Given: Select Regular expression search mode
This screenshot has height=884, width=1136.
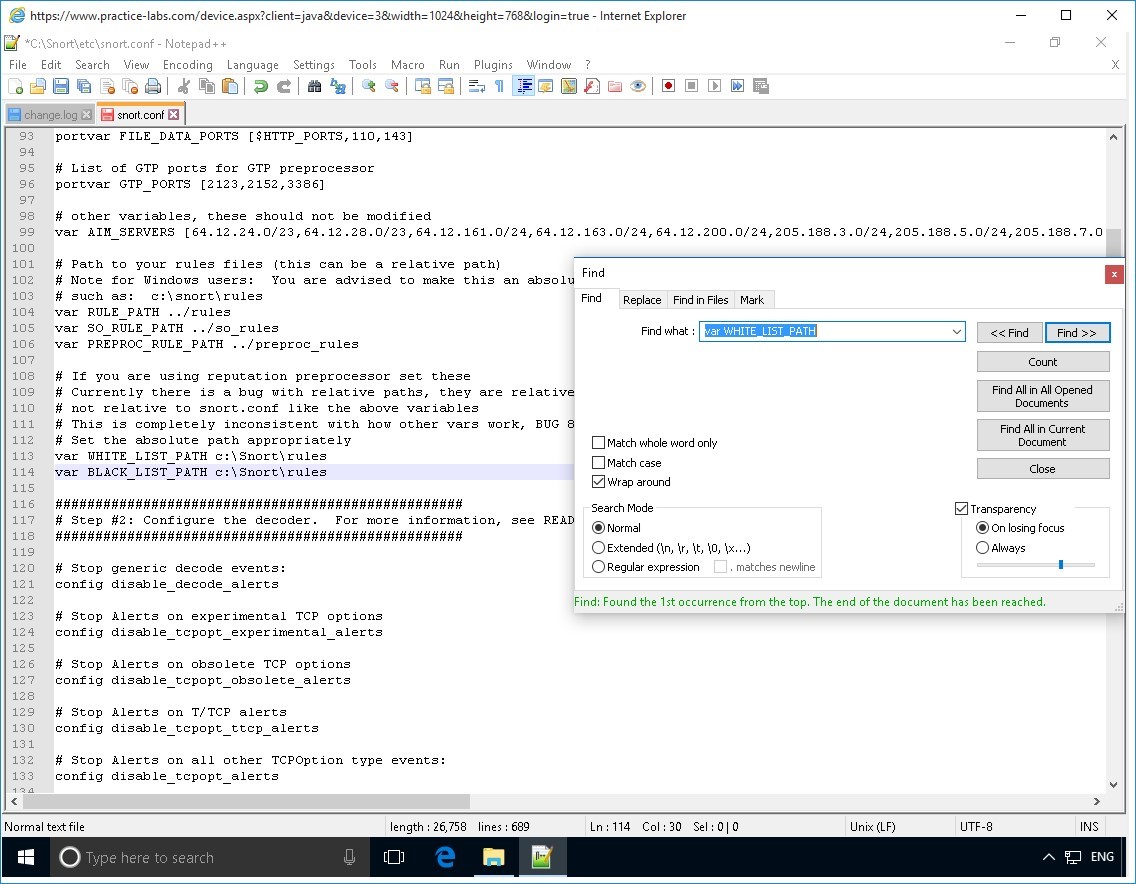Looking at the screenshot, I should point(599,567).
